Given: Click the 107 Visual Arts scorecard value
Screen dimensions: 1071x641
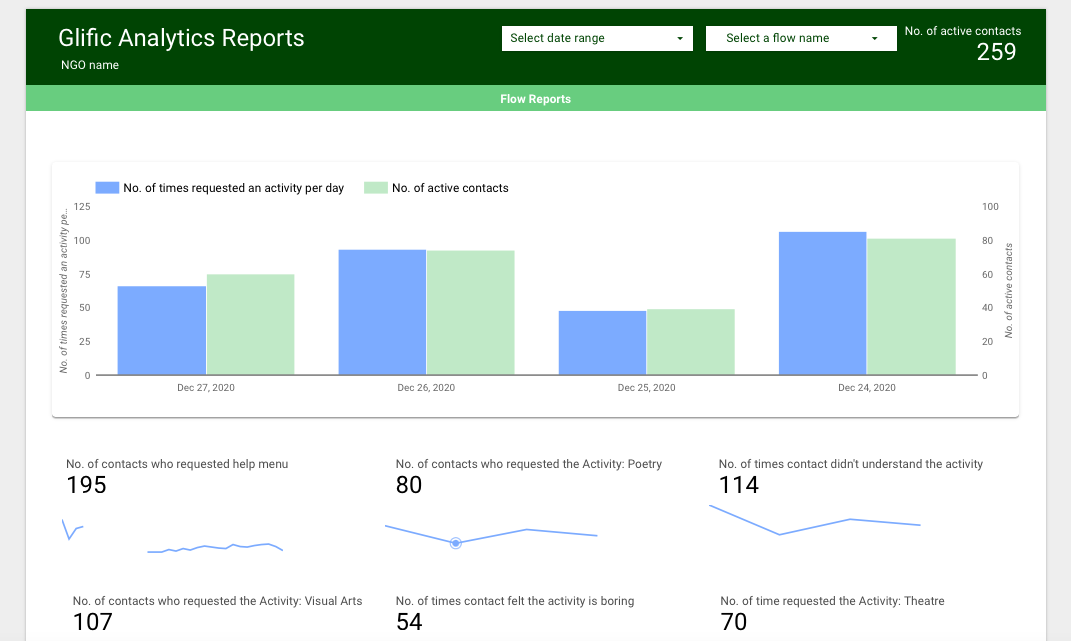Looking at the screenshot, I should pyautogui.click(x=92, y=623).
